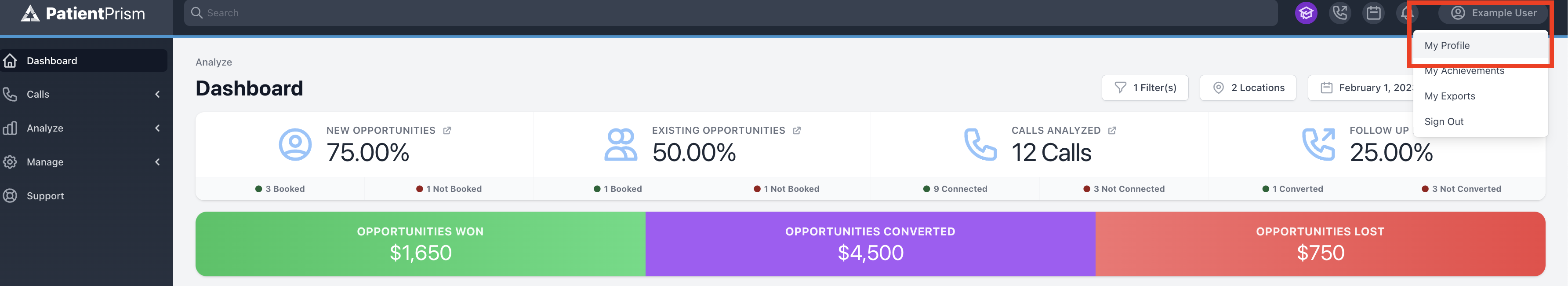
Task: Open external link icon beside New Opportunities
Action: click(447, 131)
